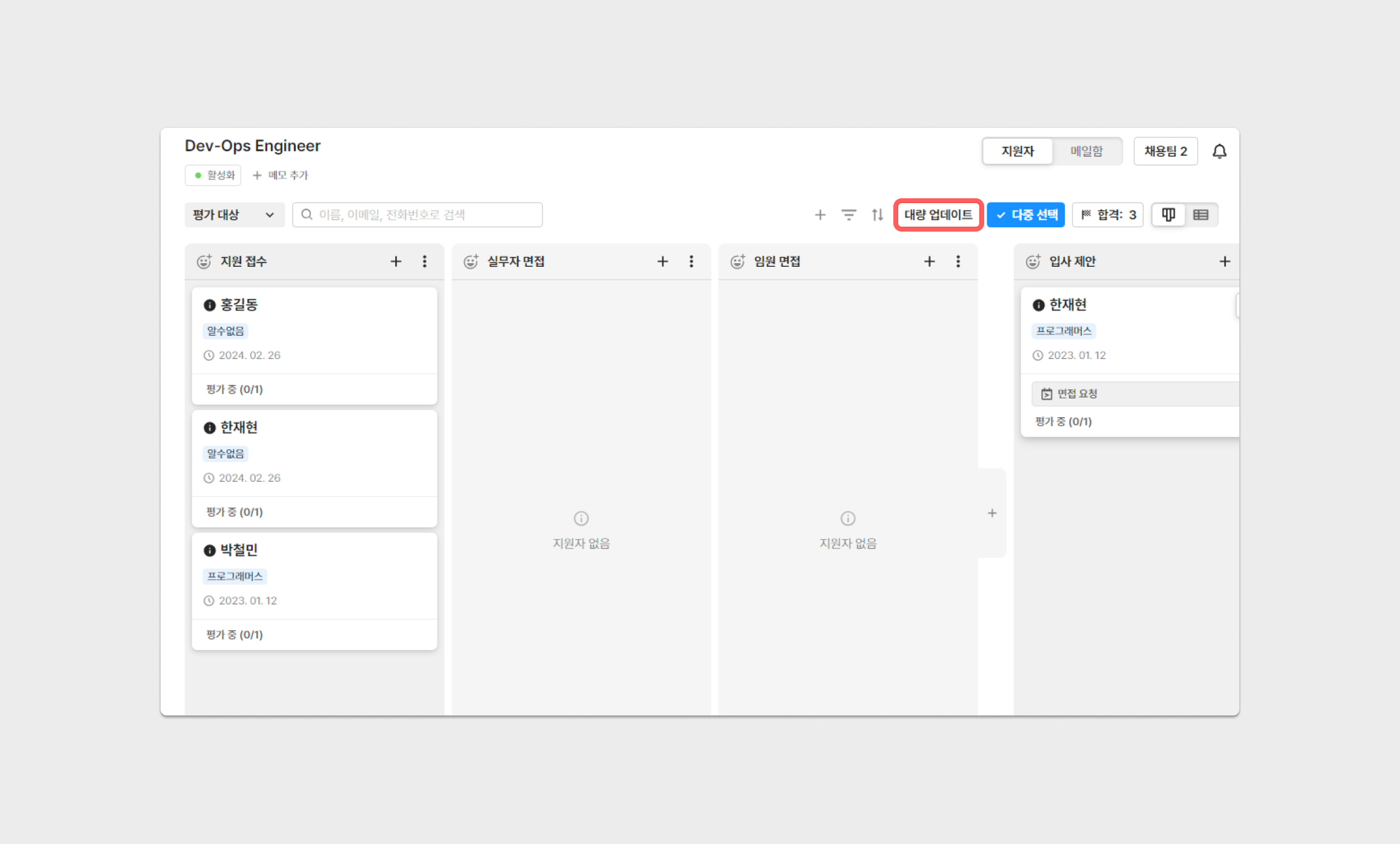Open three-dot menu of 임원 면접 column
This screenshot has width=1400, height=844.
pyautogui.click(x=958, y=261)
